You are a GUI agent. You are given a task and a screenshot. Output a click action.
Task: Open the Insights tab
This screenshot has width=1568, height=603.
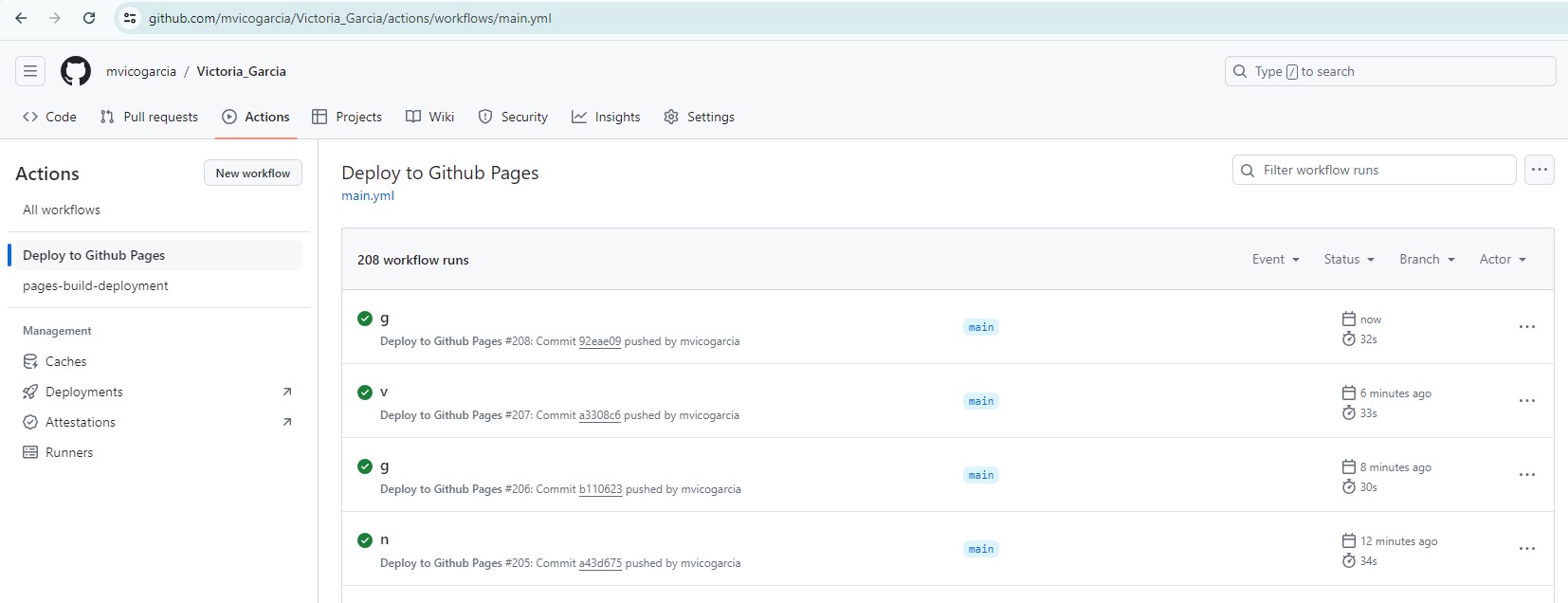(x=606, y=117)
